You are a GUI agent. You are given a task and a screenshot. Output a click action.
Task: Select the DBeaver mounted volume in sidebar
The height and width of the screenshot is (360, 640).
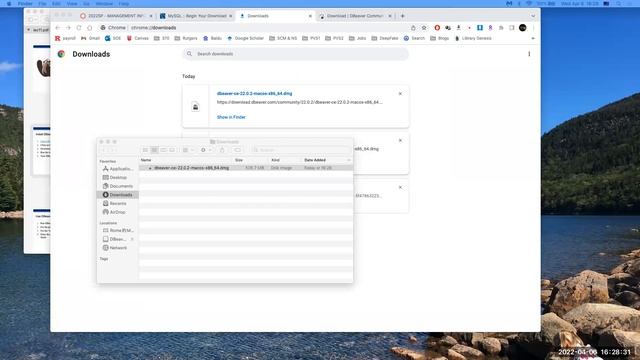pyautogui.click(x=114, y=239)
